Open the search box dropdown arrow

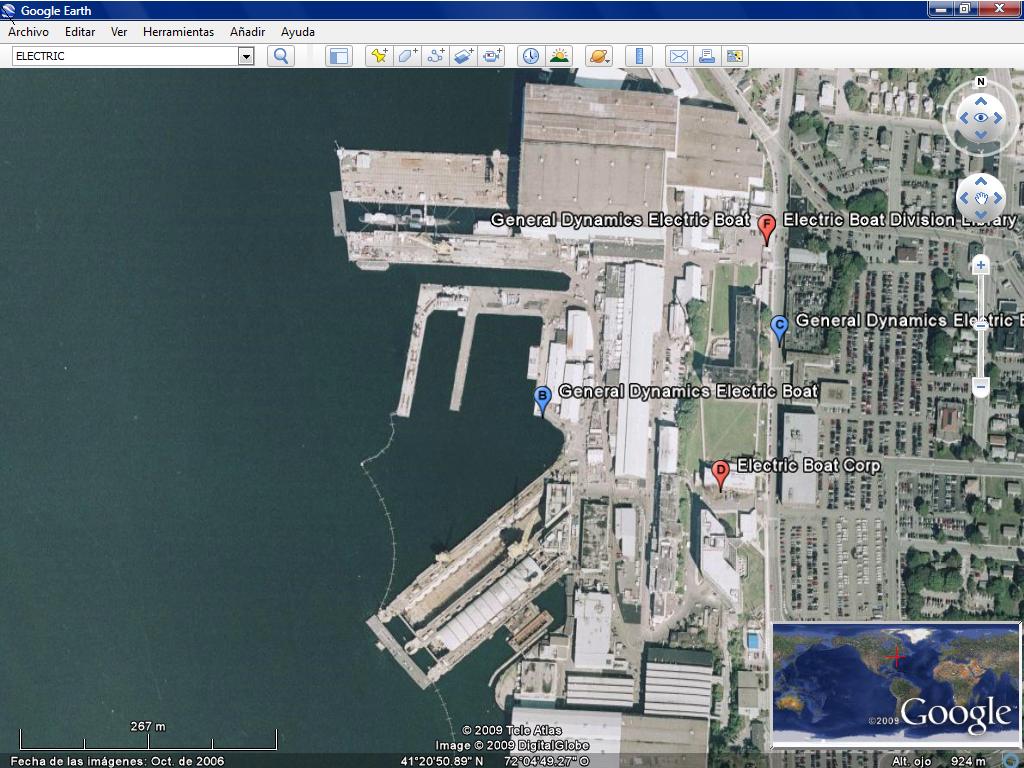coord(246,56)
